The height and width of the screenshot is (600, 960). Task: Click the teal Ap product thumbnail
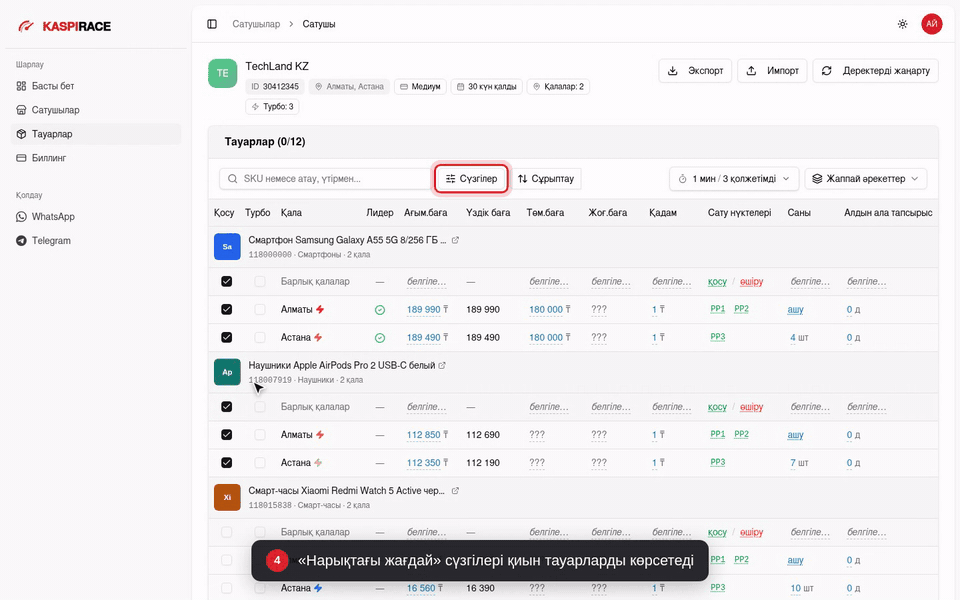[x=227, y=372]
